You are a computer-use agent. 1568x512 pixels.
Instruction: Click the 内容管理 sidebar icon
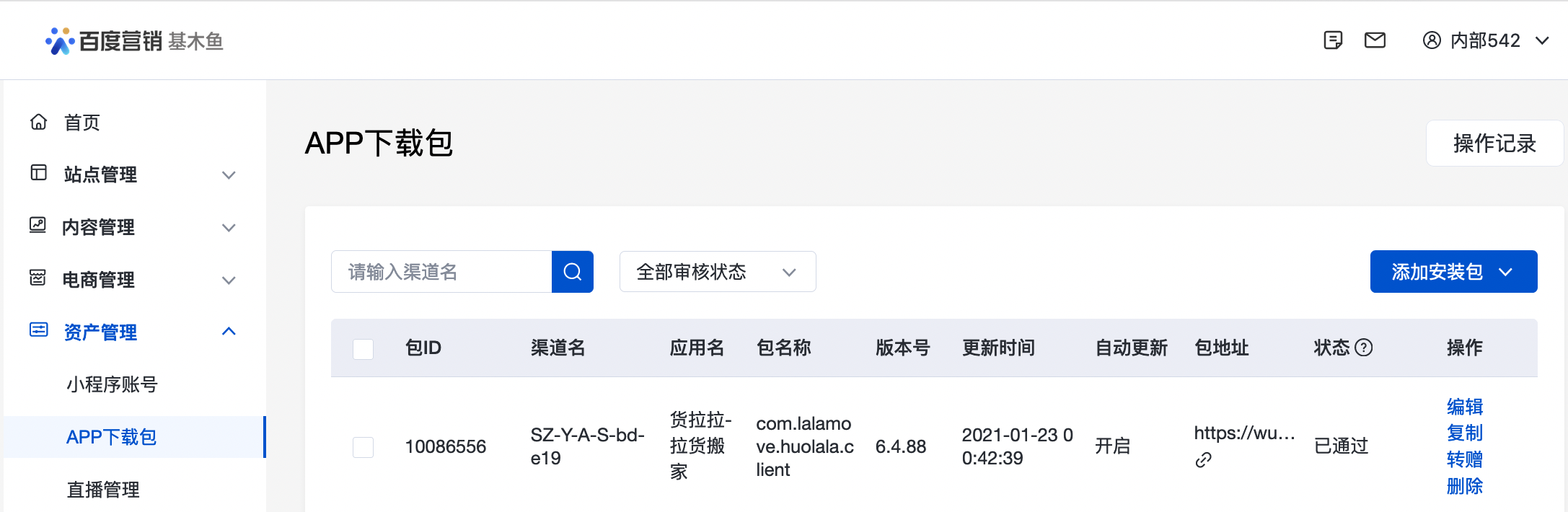pos(40,227)
